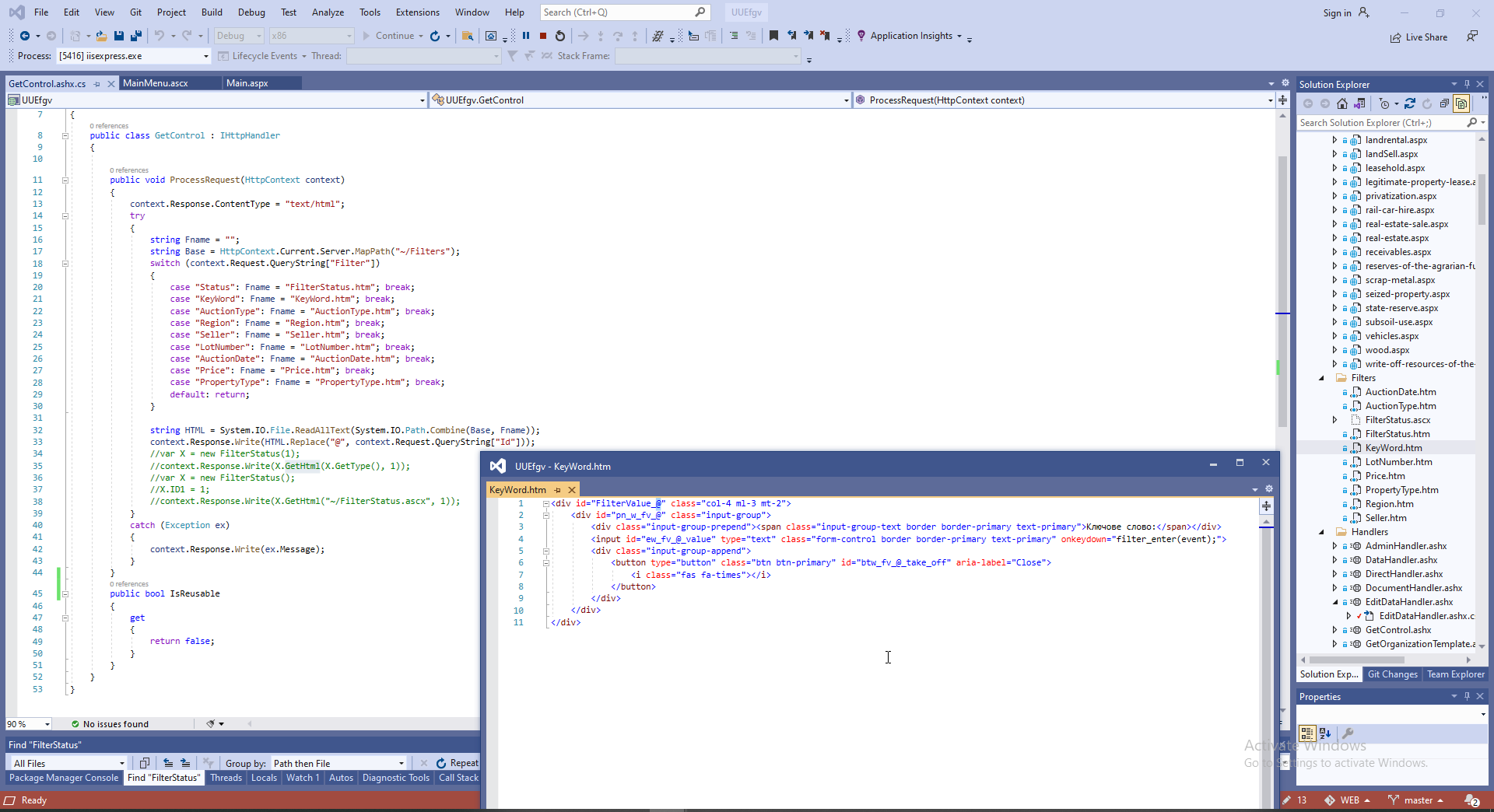Click the Save All toolbar icon

tap(136, 36)
